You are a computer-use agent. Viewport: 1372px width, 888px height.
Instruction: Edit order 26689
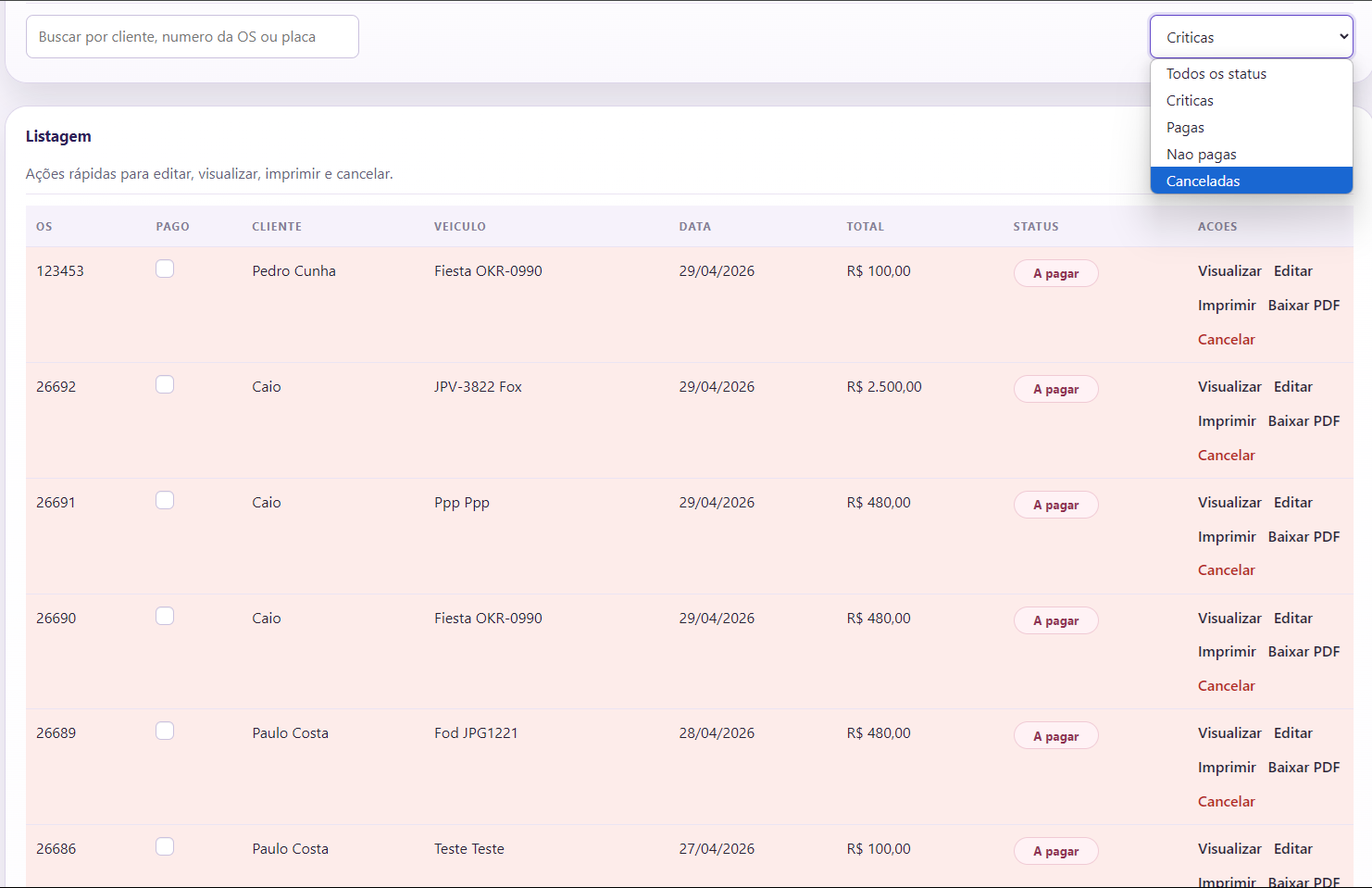coord(1293,733)
